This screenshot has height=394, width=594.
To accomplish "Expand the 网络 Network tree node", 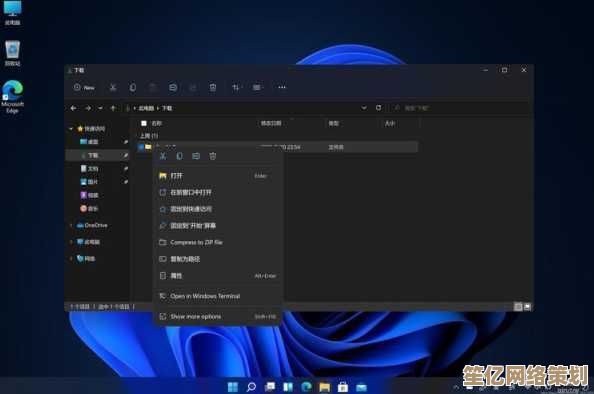I will coord(71,259).
